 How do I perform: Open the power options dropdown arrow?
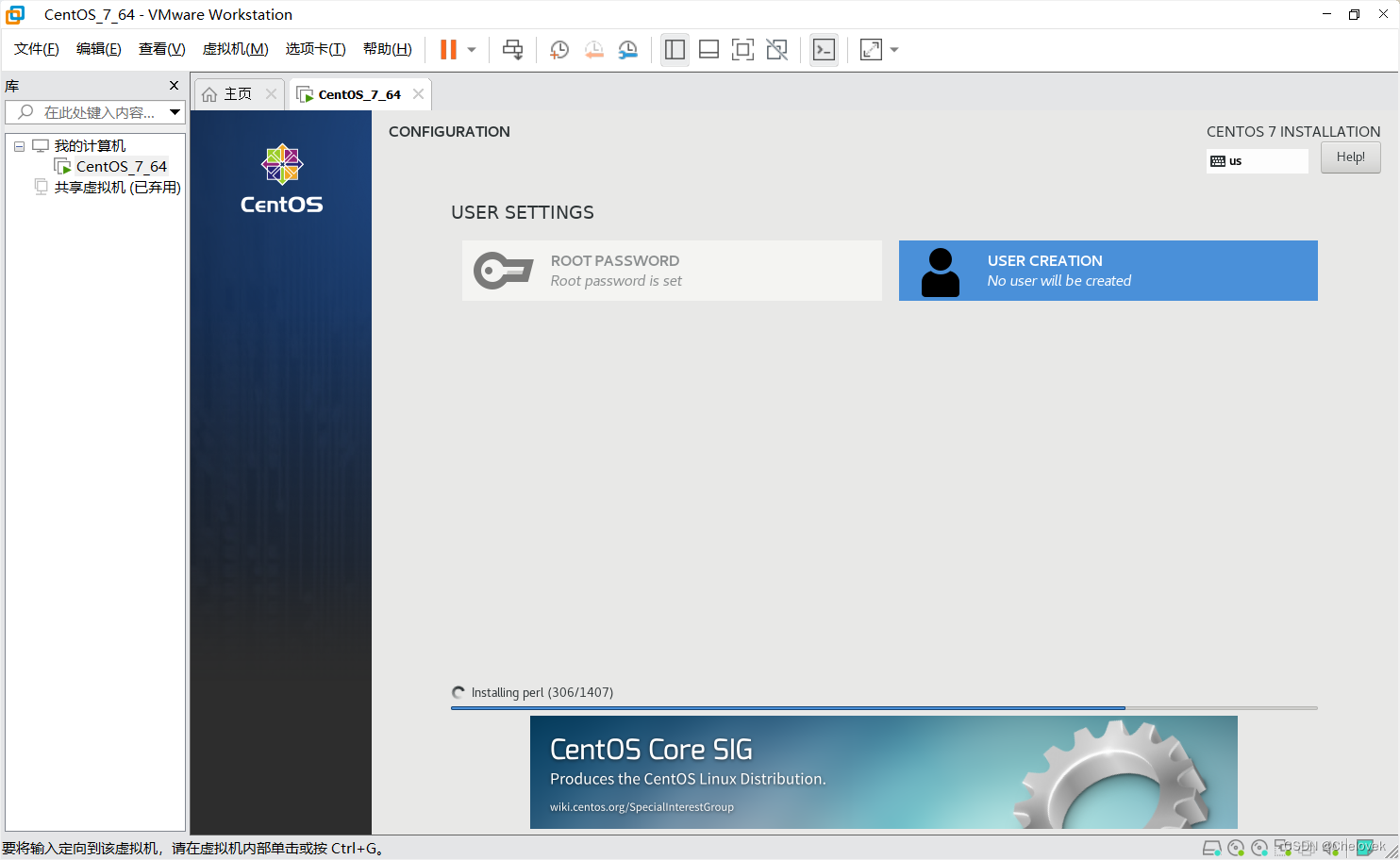click(x=472, y=50)
